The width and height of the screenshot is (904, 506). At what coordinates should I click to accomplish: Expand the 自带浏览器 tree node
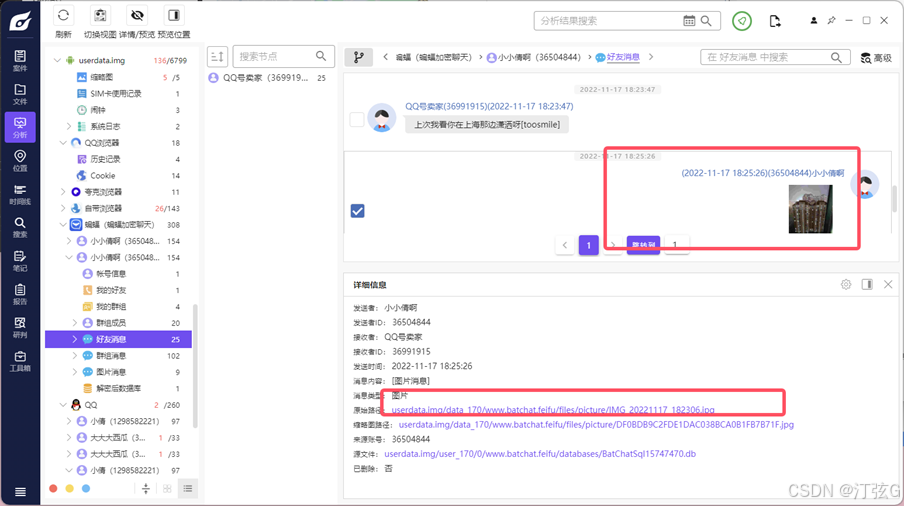63,208
